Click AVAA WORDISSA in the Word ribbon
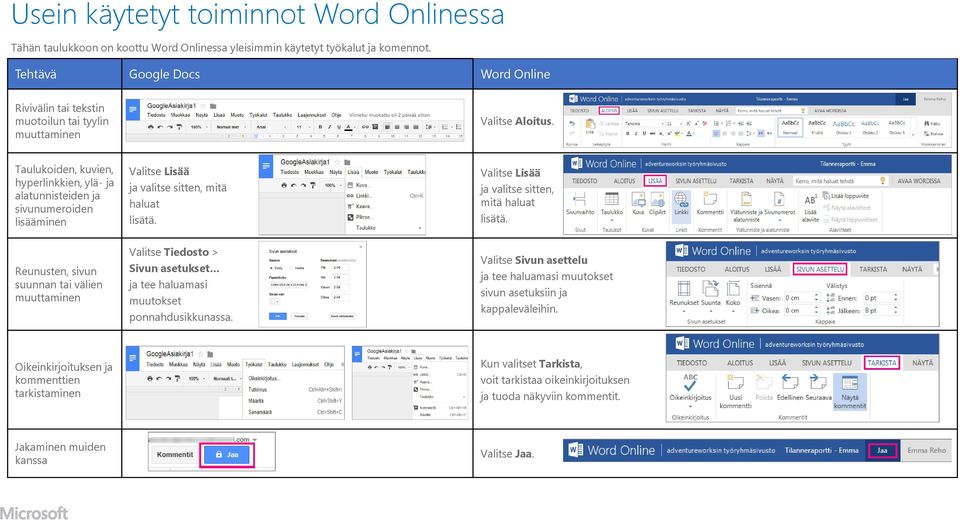The height and width of the screenshot is (520, 960). [918, 181]
